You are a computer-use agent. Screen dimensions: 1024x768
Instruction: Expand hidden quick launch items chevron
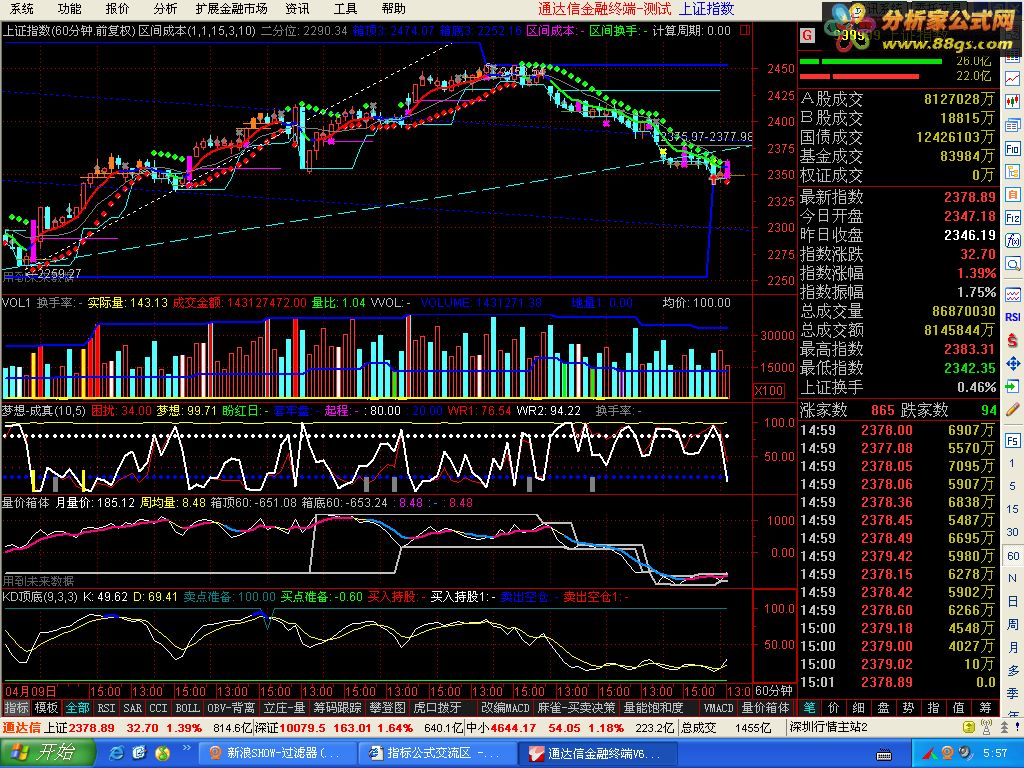[x=186, y=748]
